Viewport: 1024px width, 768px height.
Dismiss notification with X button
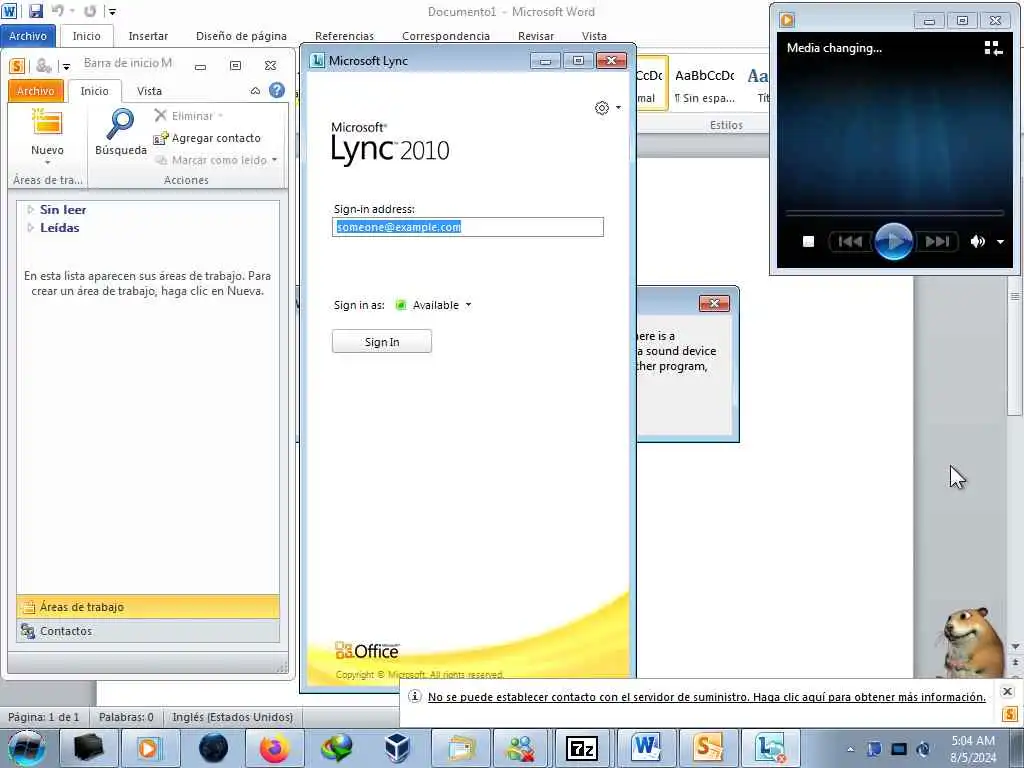[1007, 691]
